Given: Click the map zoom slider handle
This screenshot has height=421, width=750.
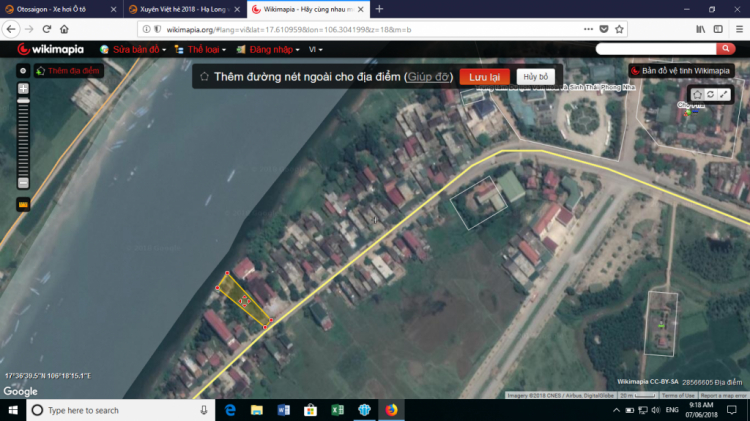Looking at the screenshot, I should 23,101.
